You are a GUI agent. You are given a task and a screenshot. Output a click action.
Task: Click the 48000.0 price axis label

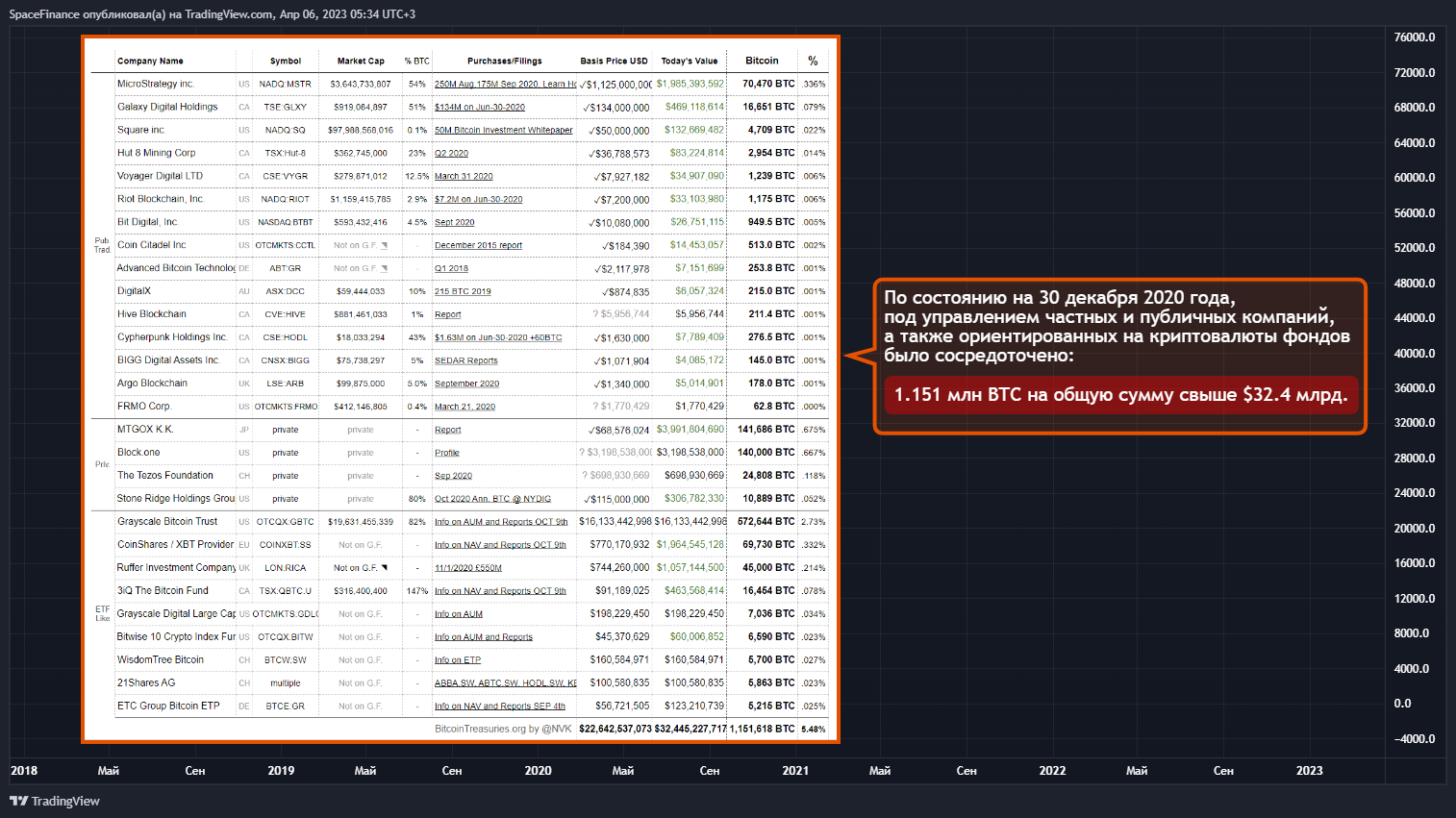point(1415,284)
